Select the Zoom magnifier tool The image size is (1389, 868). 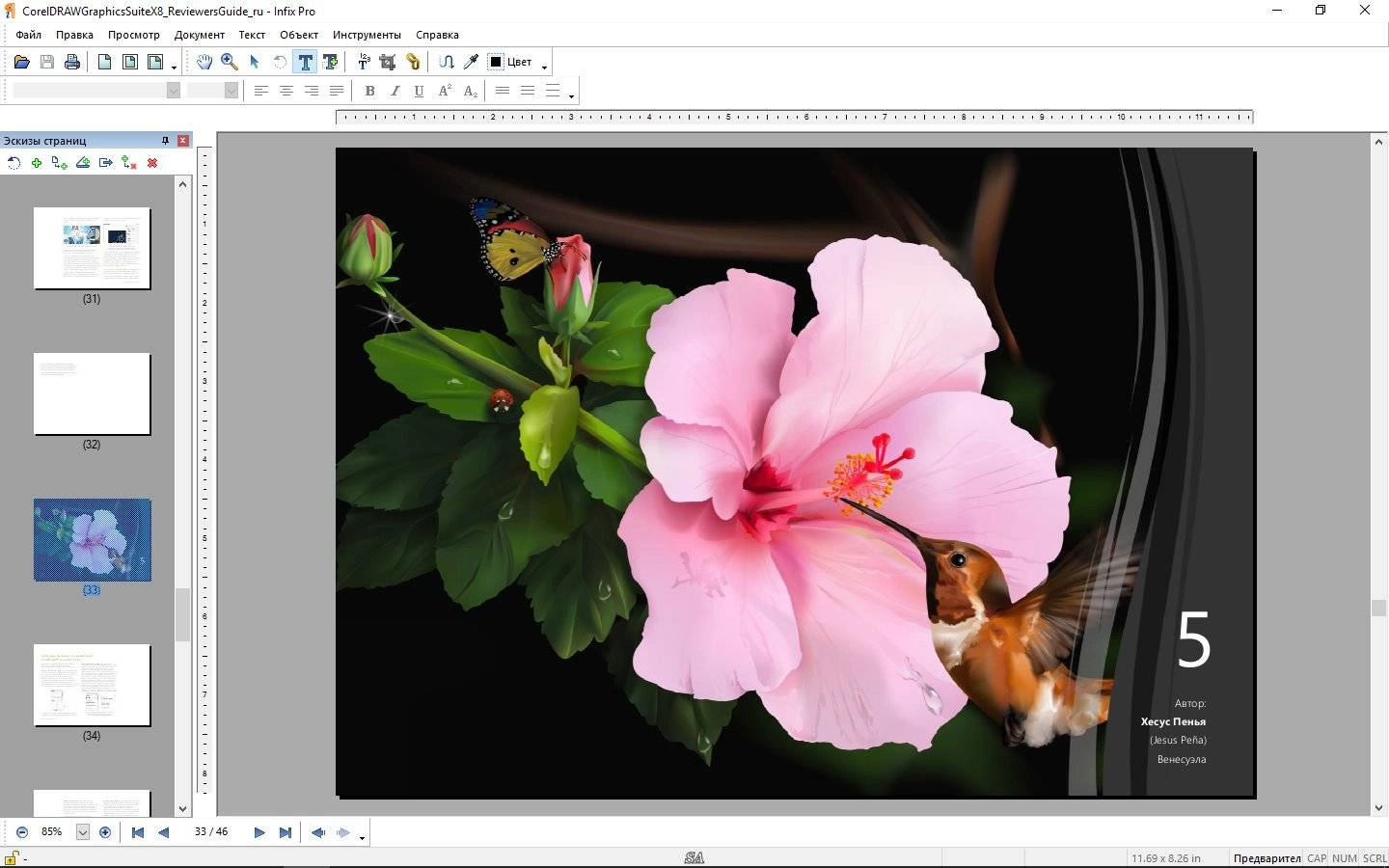pyautogui.click(x=230, y=62)
